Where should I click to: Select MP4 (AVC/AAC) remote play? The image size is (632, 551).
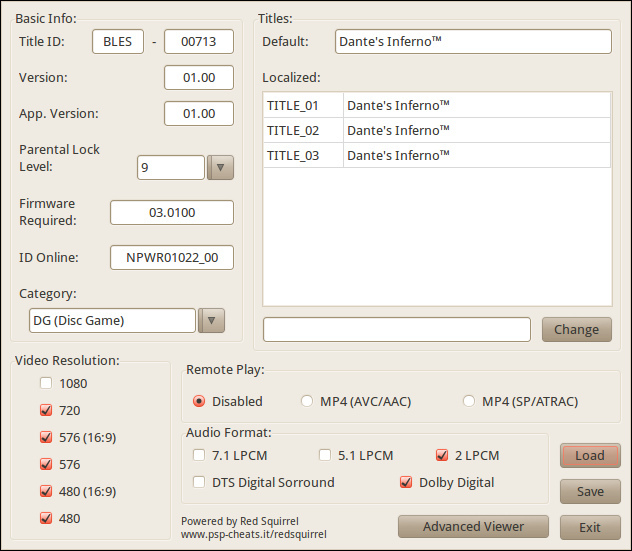tap(307, 401)
